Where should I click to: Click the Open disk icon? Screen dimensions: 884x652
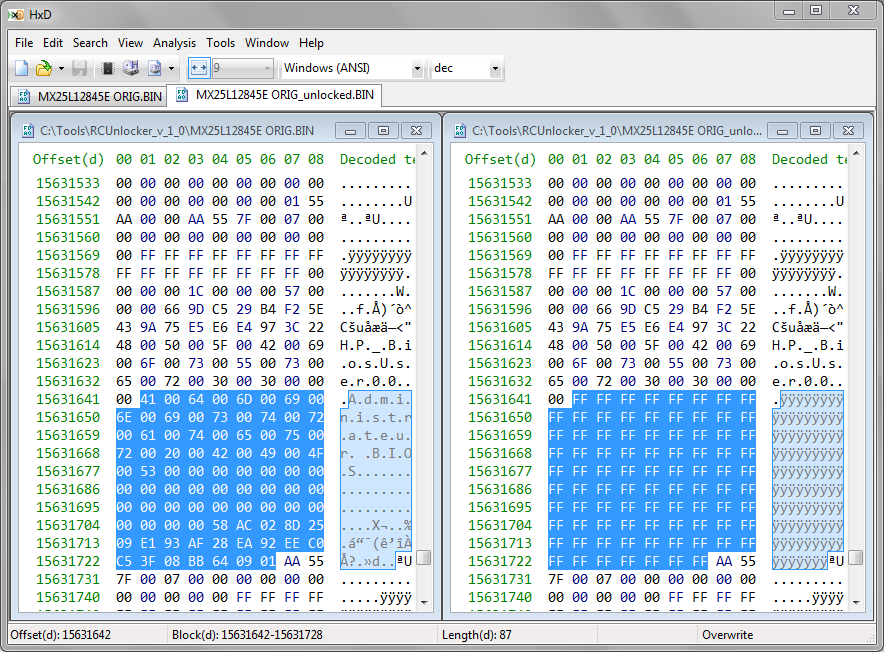[x=130, y=69]
